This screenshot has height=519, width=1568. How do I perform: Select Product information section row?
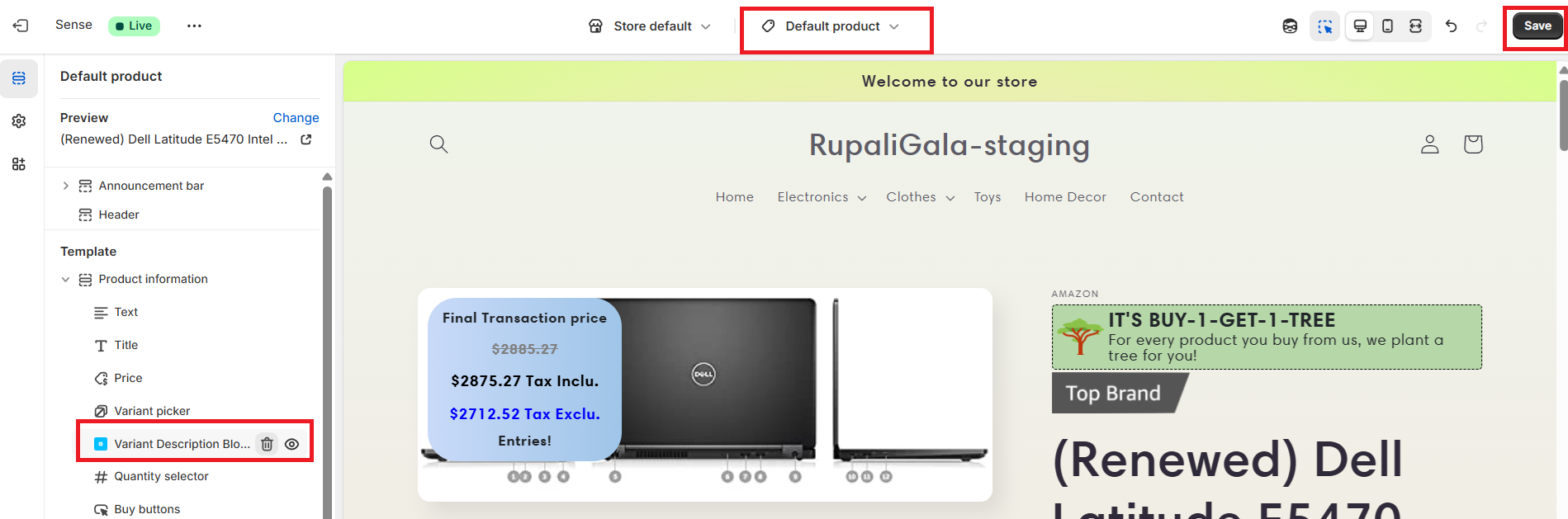point(153,280)
